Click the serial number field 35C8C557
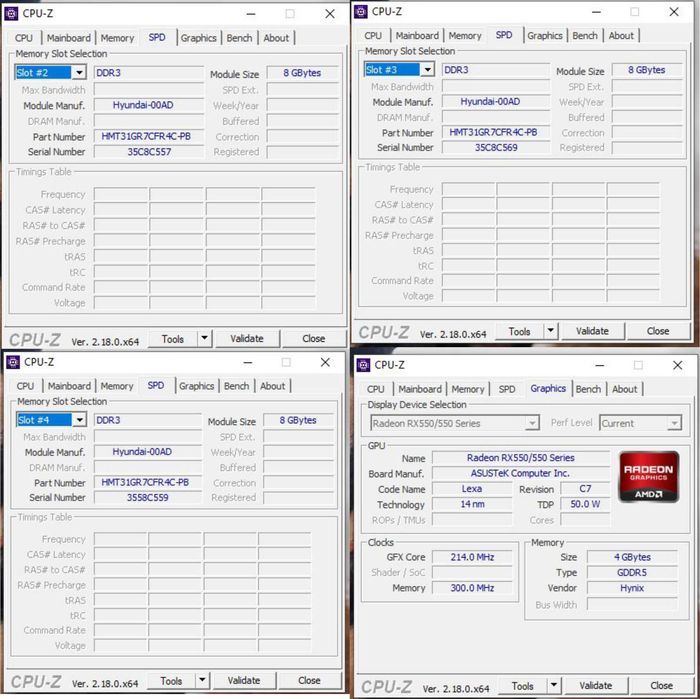This screenshot has width=700, height=699. [x=149, y=152]
